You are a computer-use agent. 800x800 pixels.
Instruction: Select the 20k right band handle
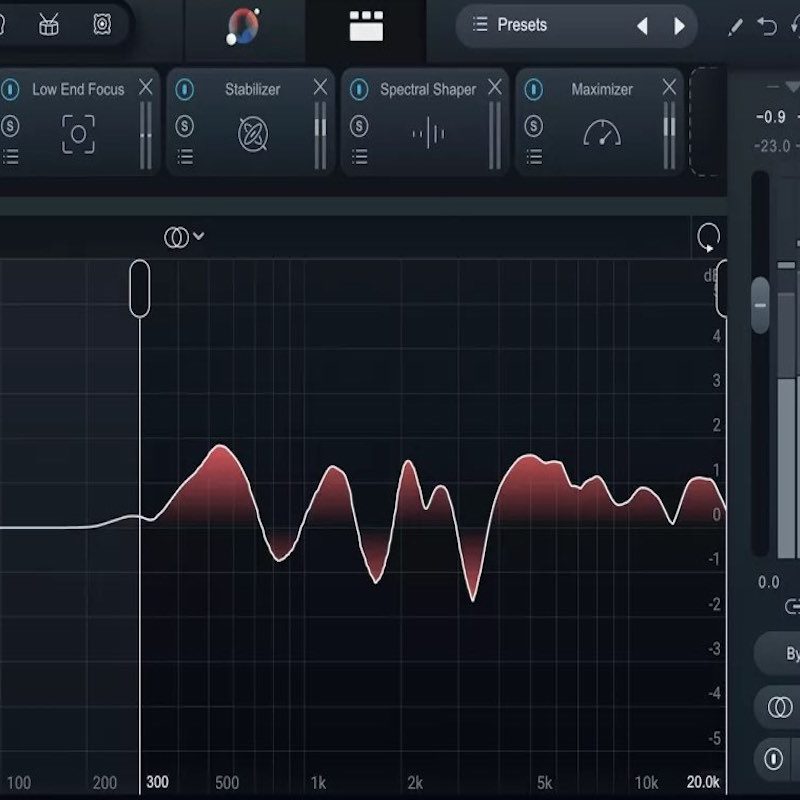[721, 289]
